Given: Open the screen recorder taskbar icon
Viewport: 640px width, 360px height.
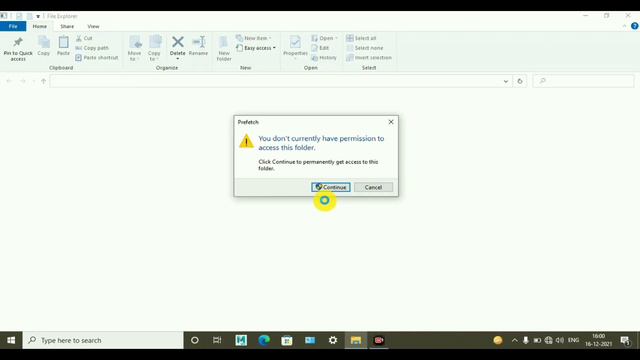Looking at the screenshot, I should pos(379,340).
